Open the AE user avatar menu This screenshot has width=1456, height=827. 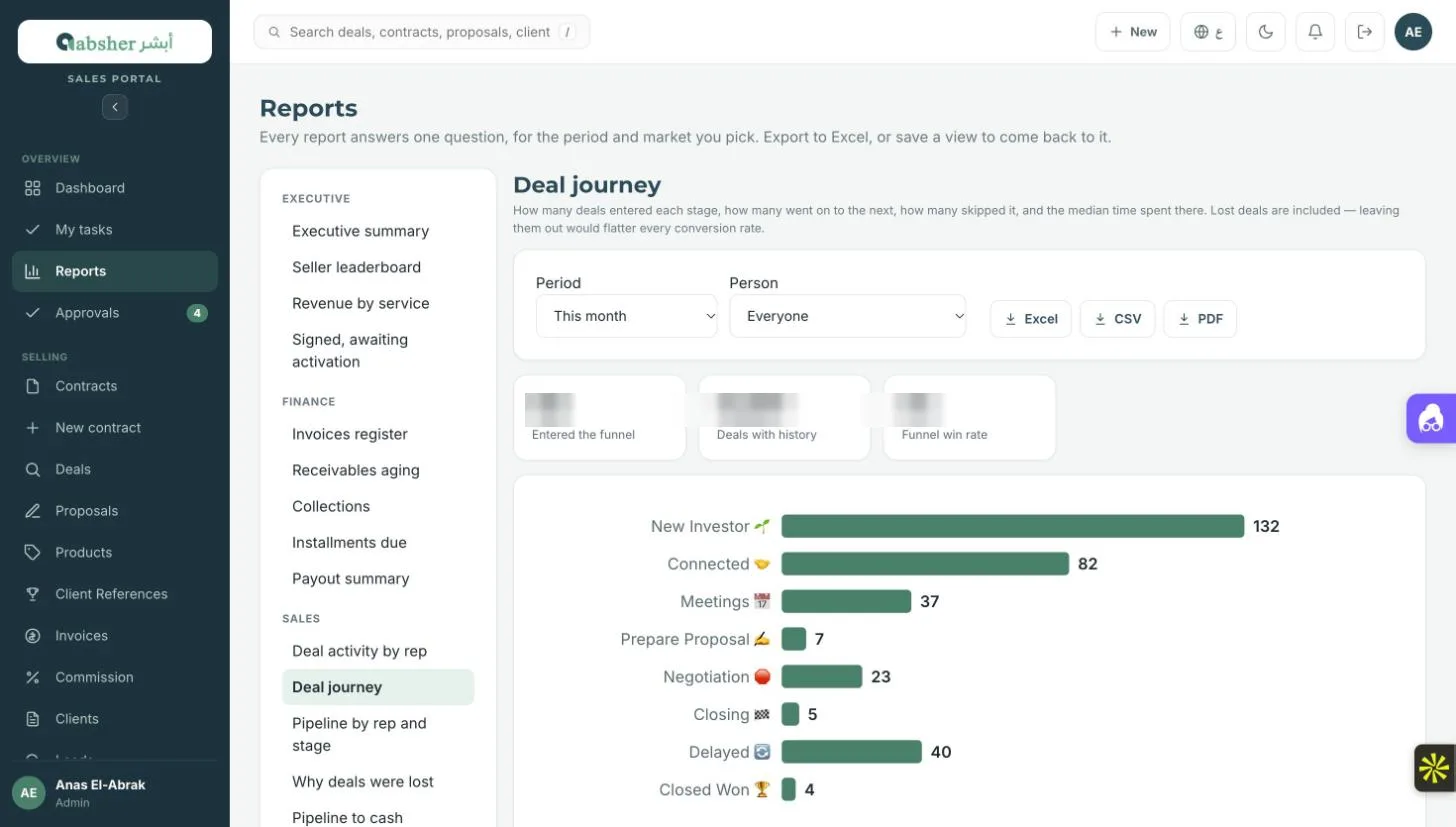pos(1413,32)
